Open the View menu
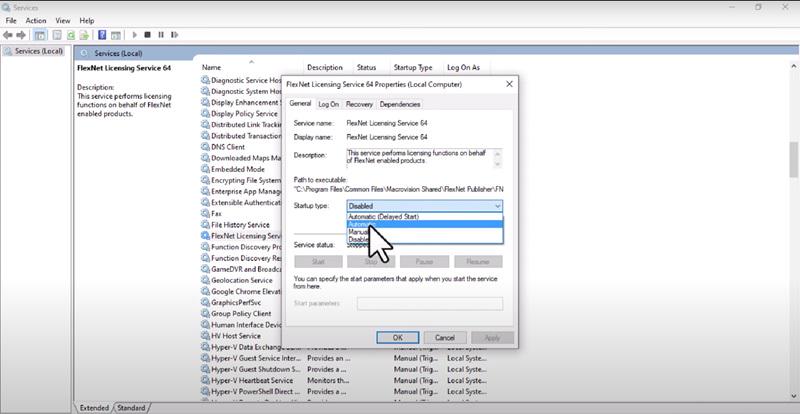The height and width of the screenshot is (414, 800). point(63,20)
